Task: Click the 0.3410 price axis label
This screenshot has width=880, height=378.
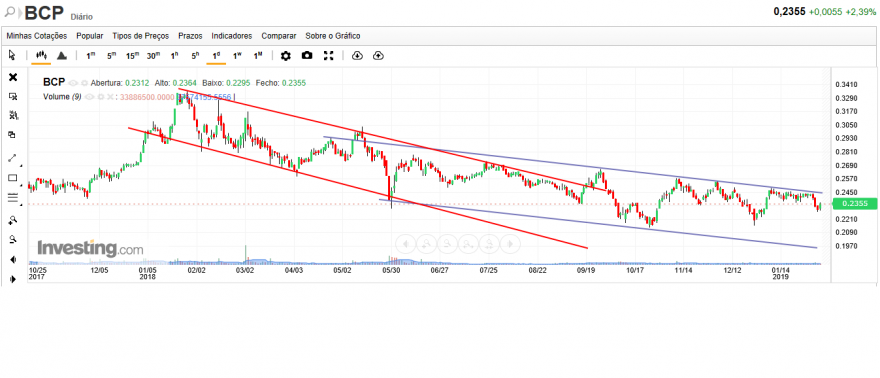Action: [x=846, y=85]
